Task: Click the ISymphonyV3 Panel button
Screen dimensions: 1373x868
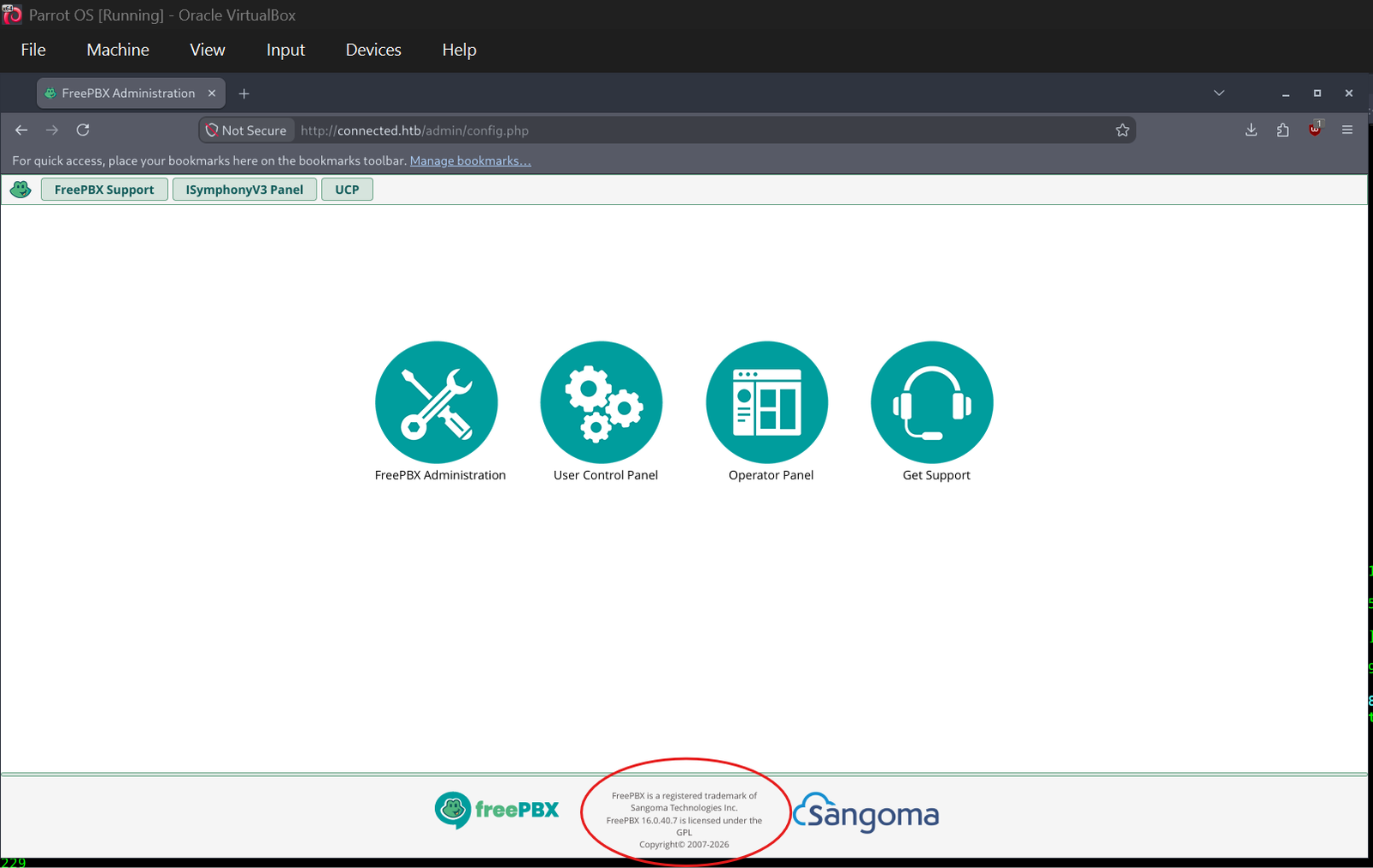Action: 245,190
